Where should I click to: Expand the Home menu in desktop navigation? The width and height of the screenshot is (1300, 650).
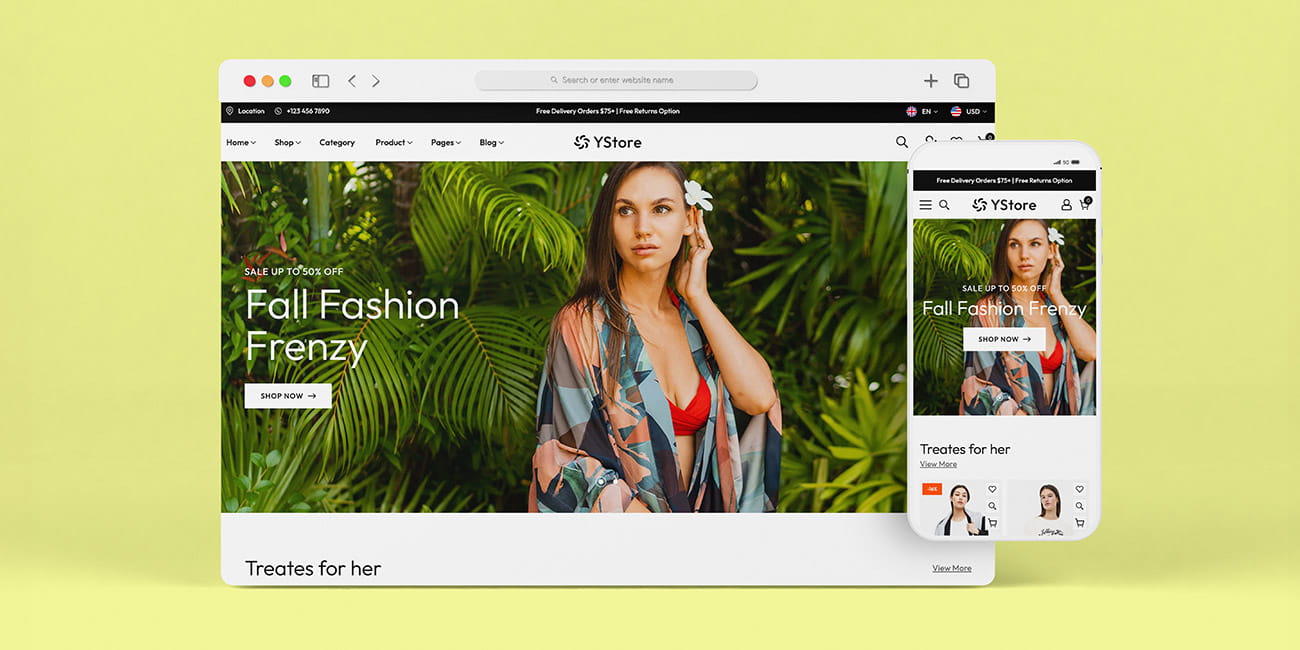pos(241,142)
